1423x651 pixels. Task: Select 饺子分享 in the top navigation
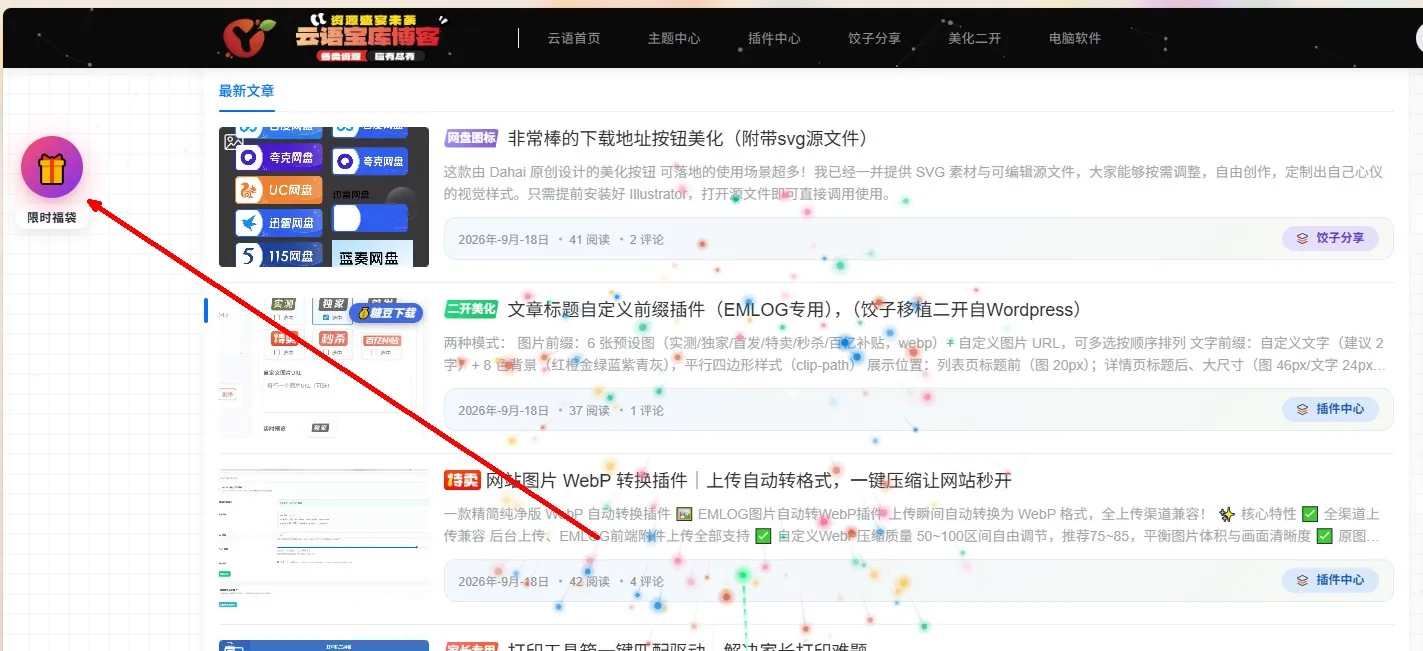click(x=874, y=38)
